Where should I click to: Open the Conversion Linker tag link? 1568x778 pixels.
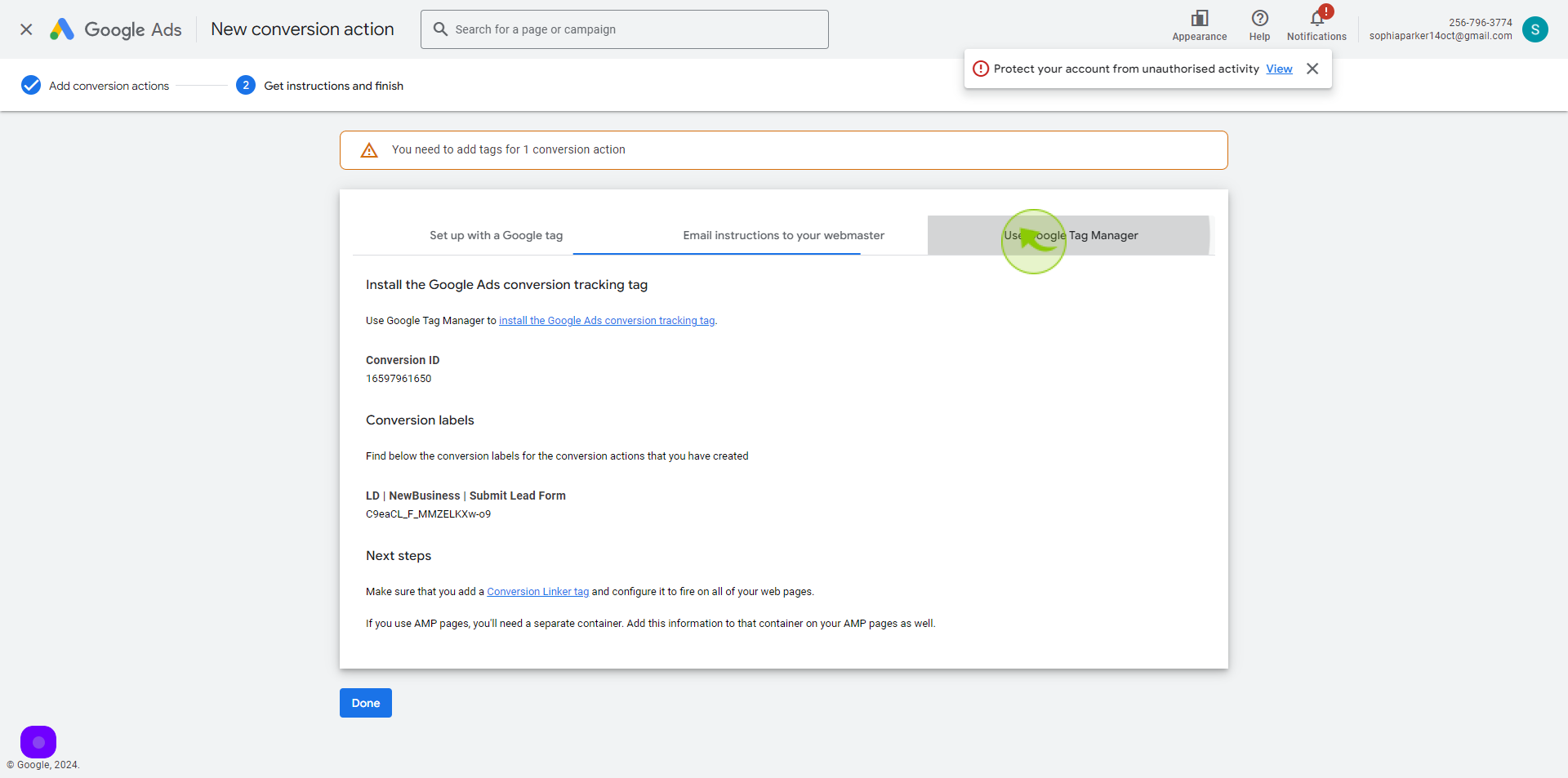537,592
